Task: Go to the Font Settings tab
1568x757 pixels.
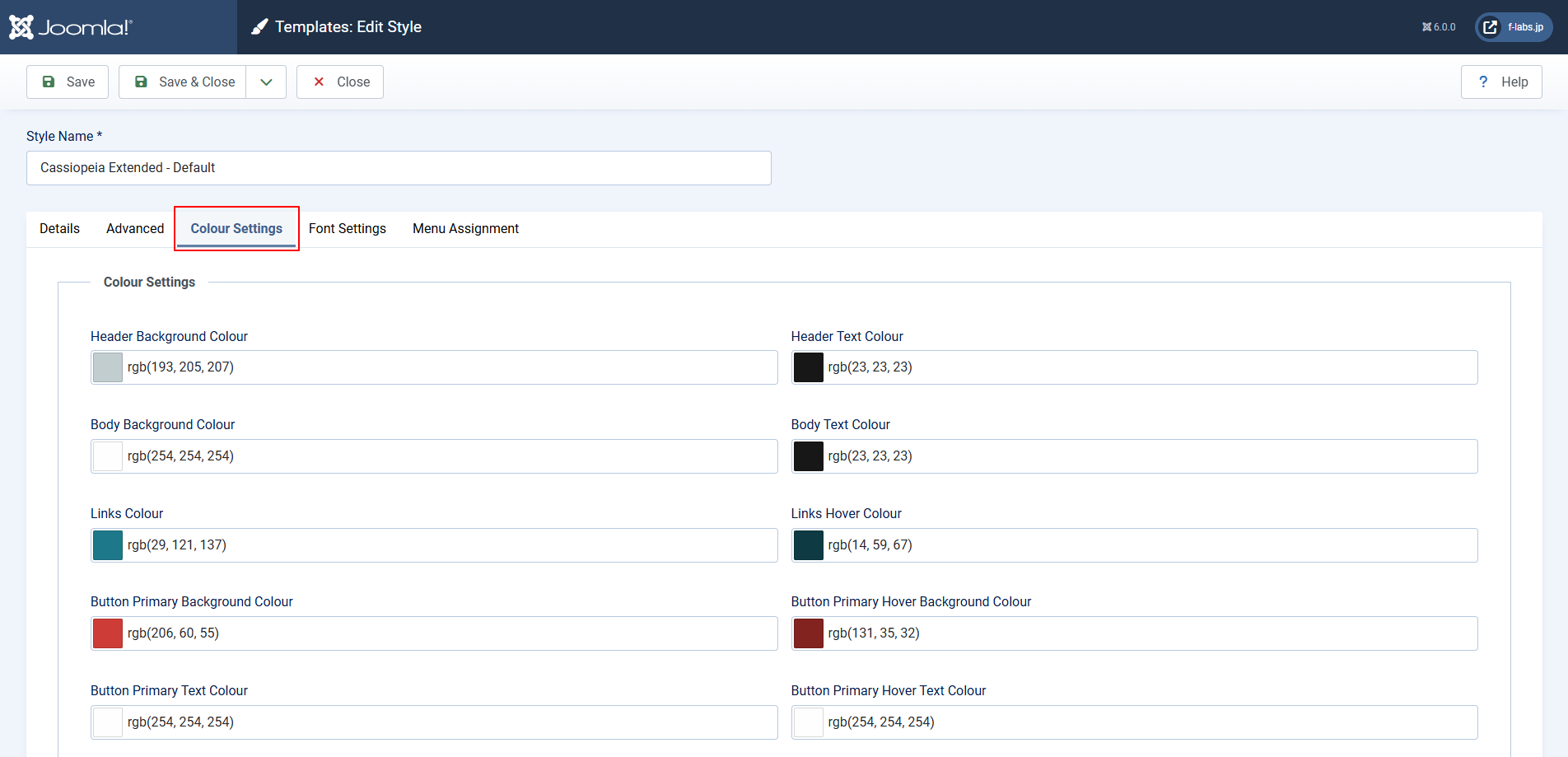Action: pos(347,228)
